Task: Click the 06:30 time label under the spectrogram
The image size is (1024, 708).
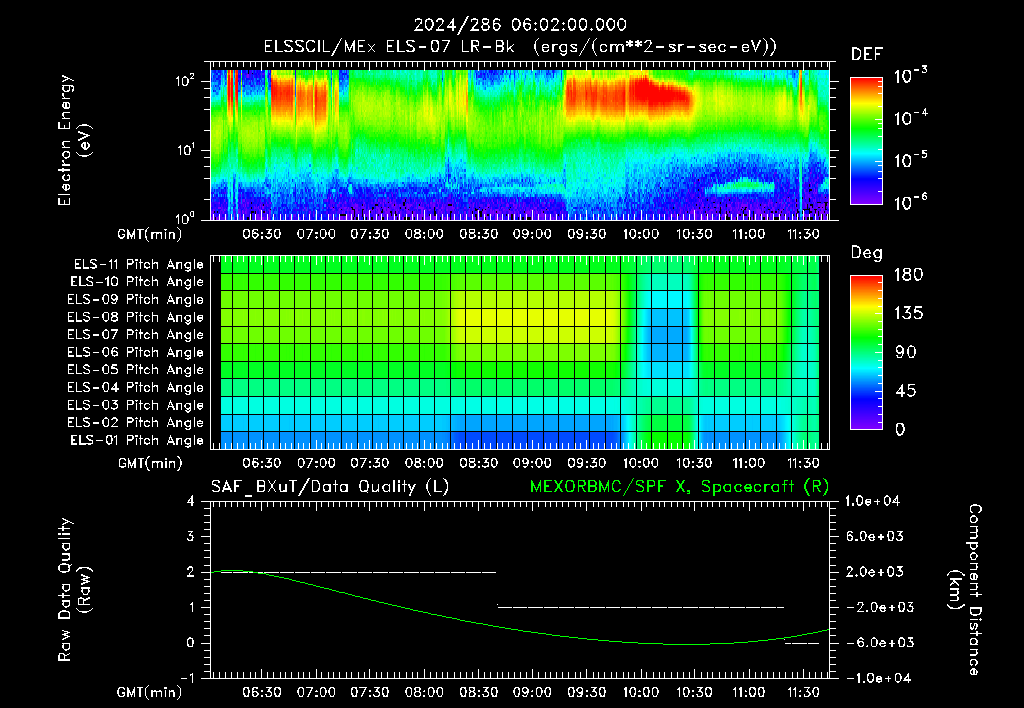Action: pyautogui.click(x=261, y=234)
